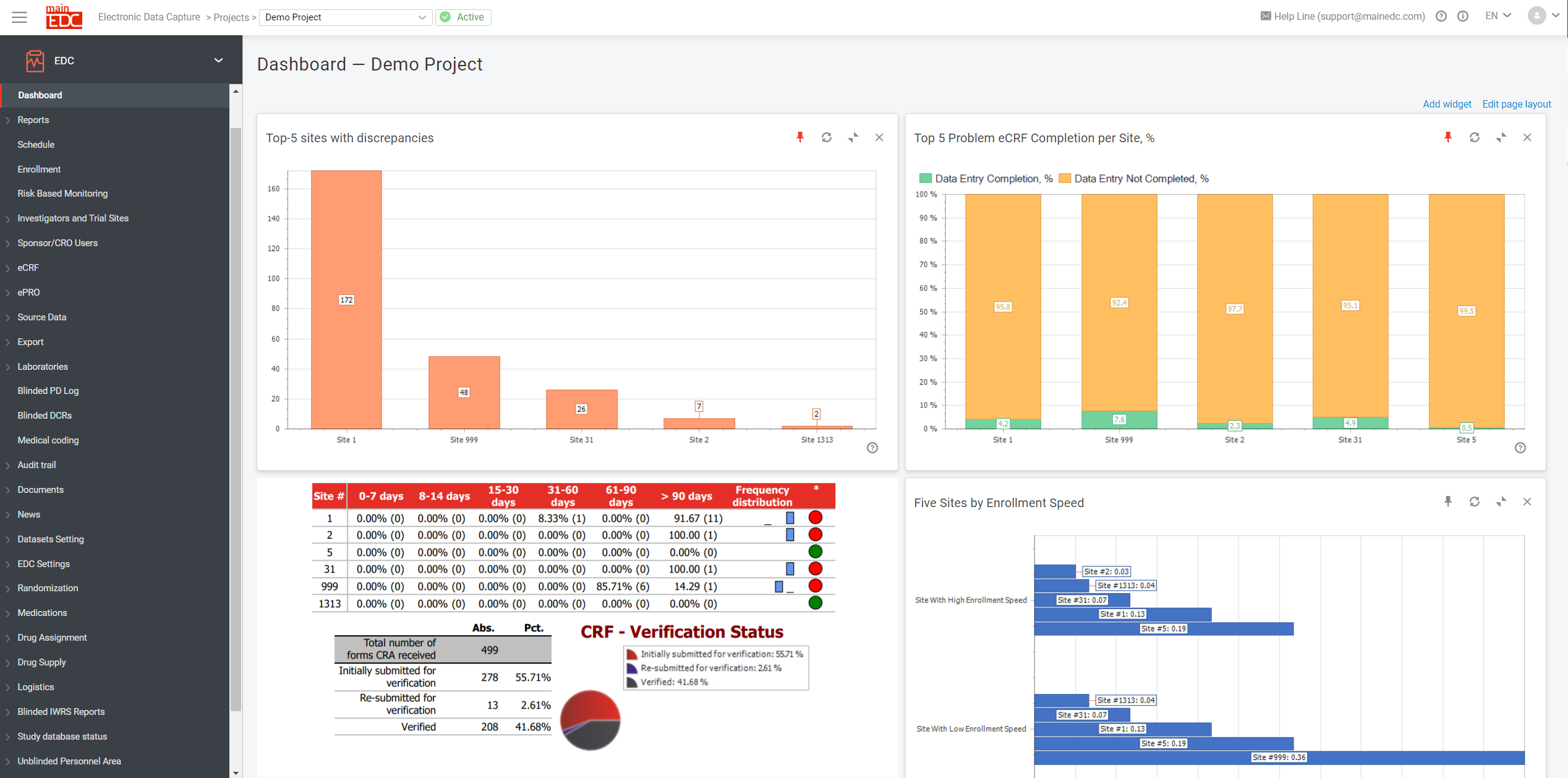Expand the Five Sites by Enrollment Speed widget
Screen dimensions: 1568x778
[x=1501, y=502]
